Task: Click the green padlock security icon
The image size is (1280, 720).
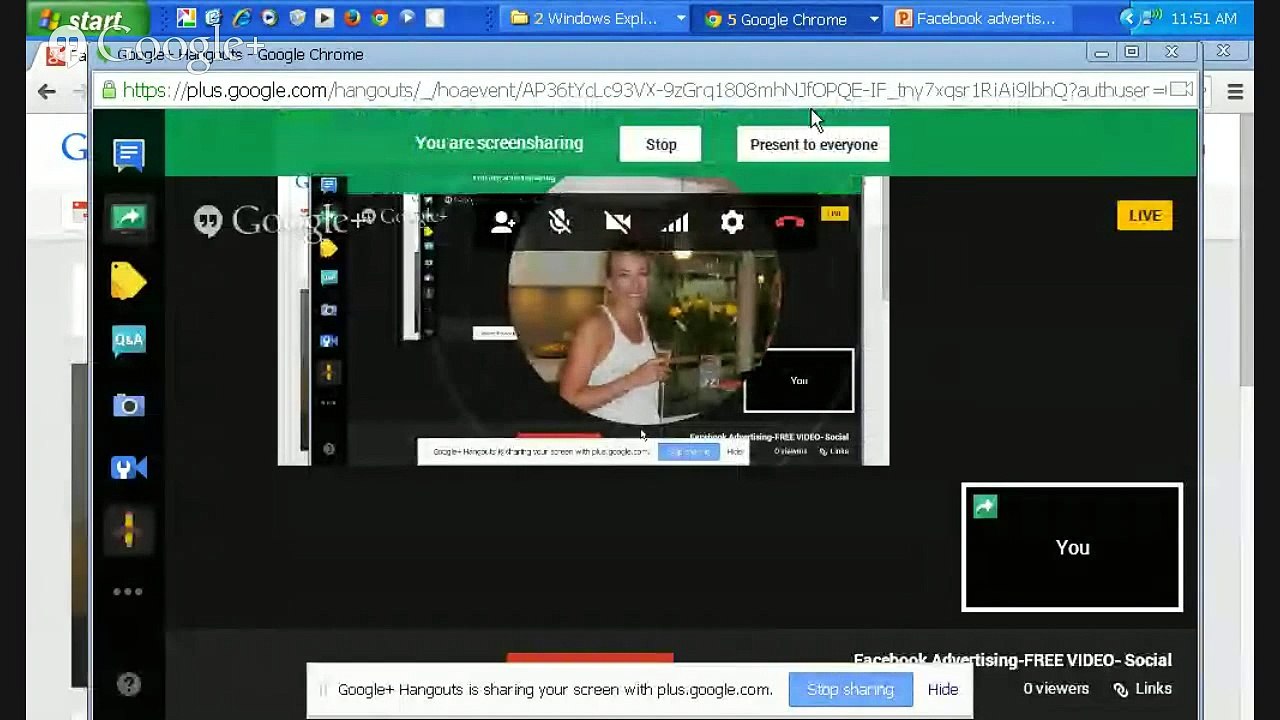Action: 109,90
